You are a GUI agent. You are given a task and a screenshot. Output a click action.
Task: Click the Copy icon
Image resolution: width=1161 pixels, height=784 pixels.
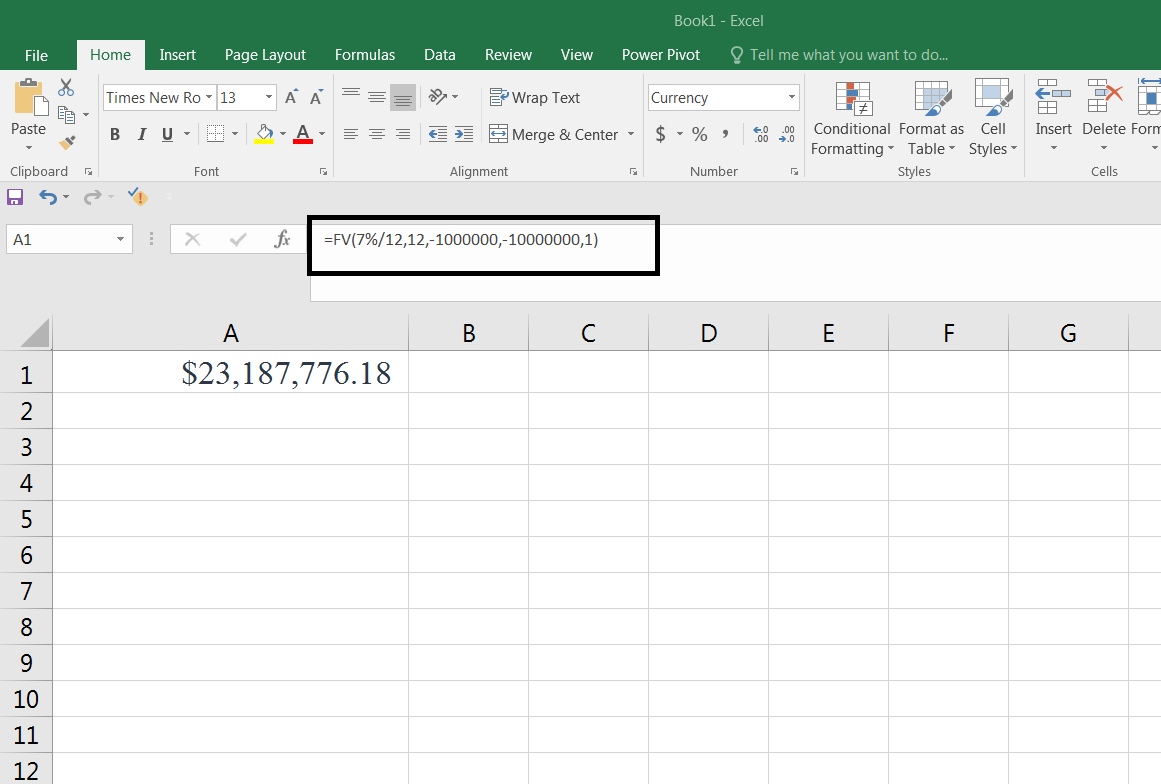(x=67, y=115)
